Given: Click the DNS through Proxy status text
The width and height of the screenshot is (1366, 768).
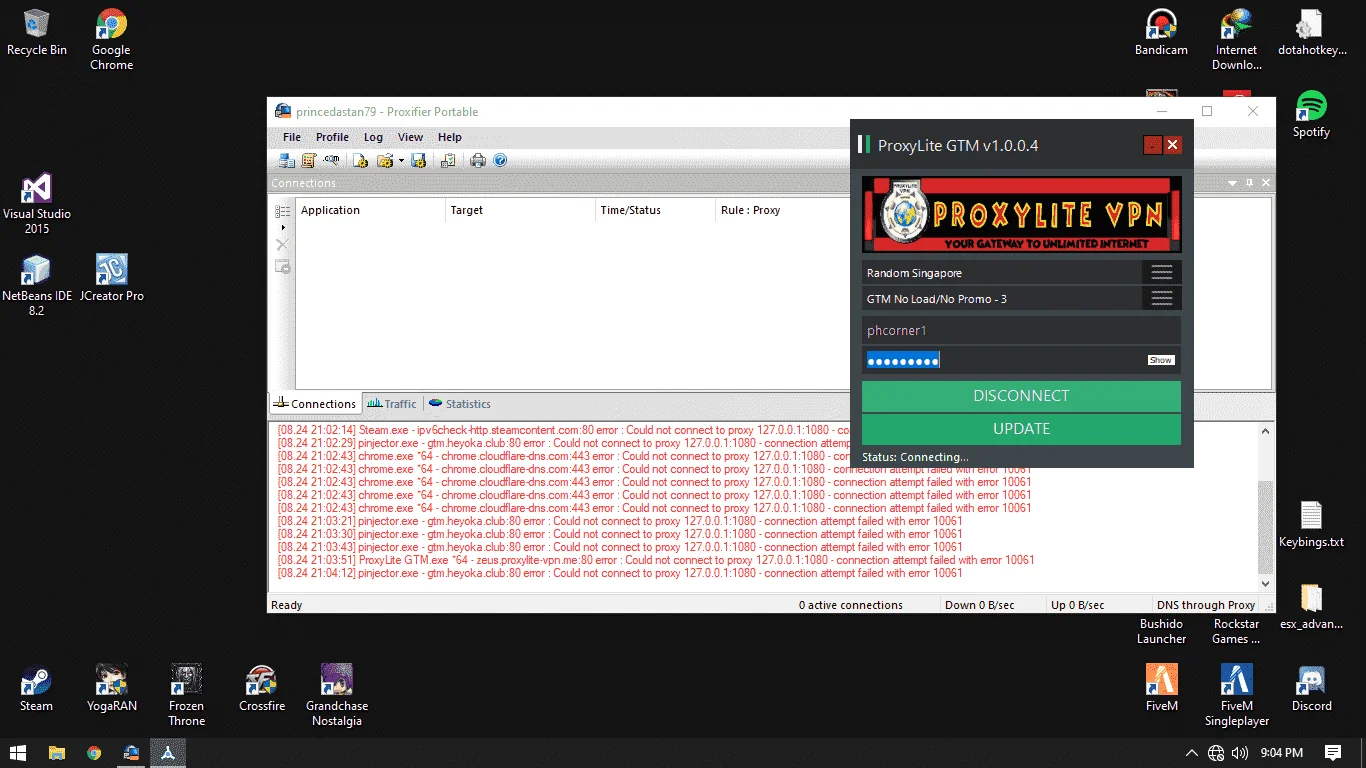Looking at the screenshot, I should pyautogui.click(x=1206, y=605).
